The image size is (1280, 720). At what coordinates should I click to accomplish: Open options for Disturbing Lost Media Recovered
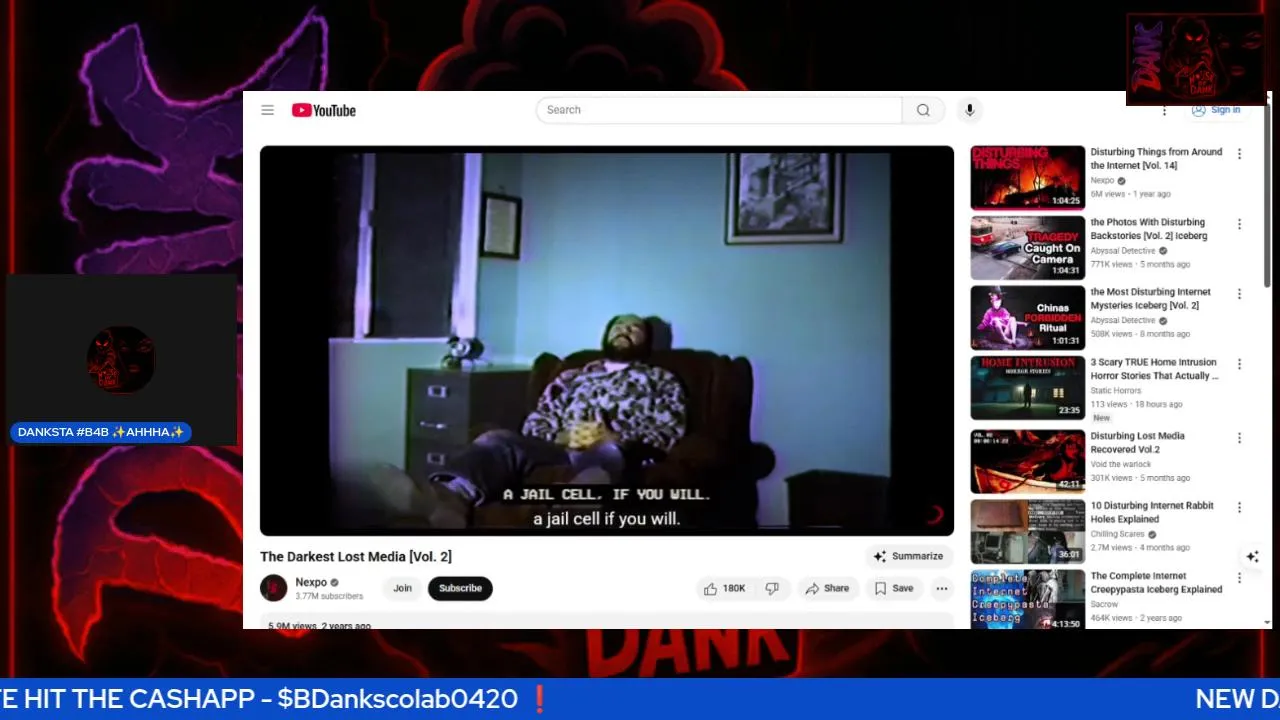point(1239,438)
